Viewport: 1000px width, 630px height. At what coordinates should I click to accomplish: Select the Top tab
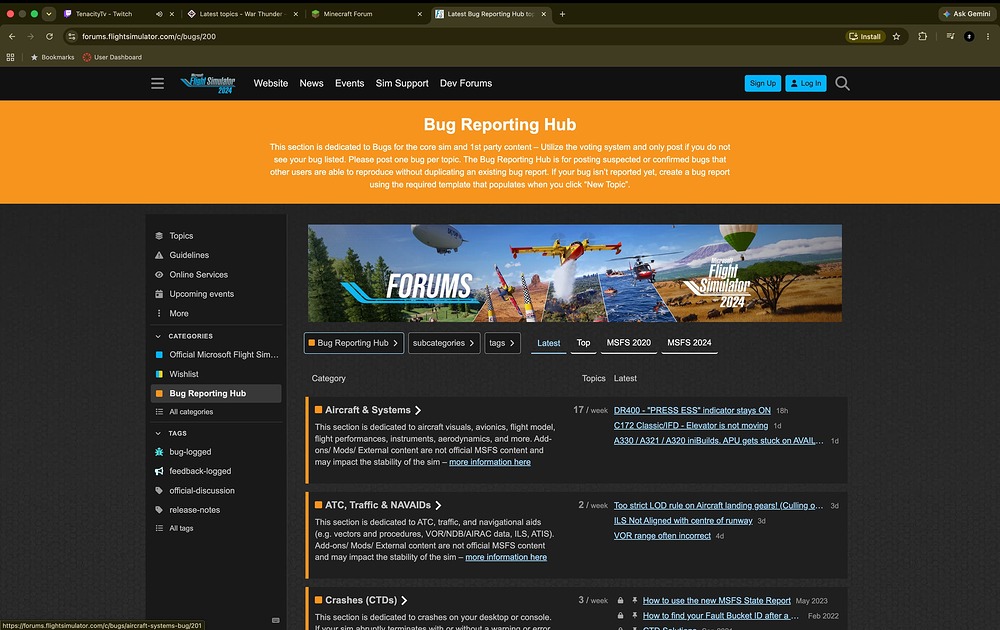(583, 342)
